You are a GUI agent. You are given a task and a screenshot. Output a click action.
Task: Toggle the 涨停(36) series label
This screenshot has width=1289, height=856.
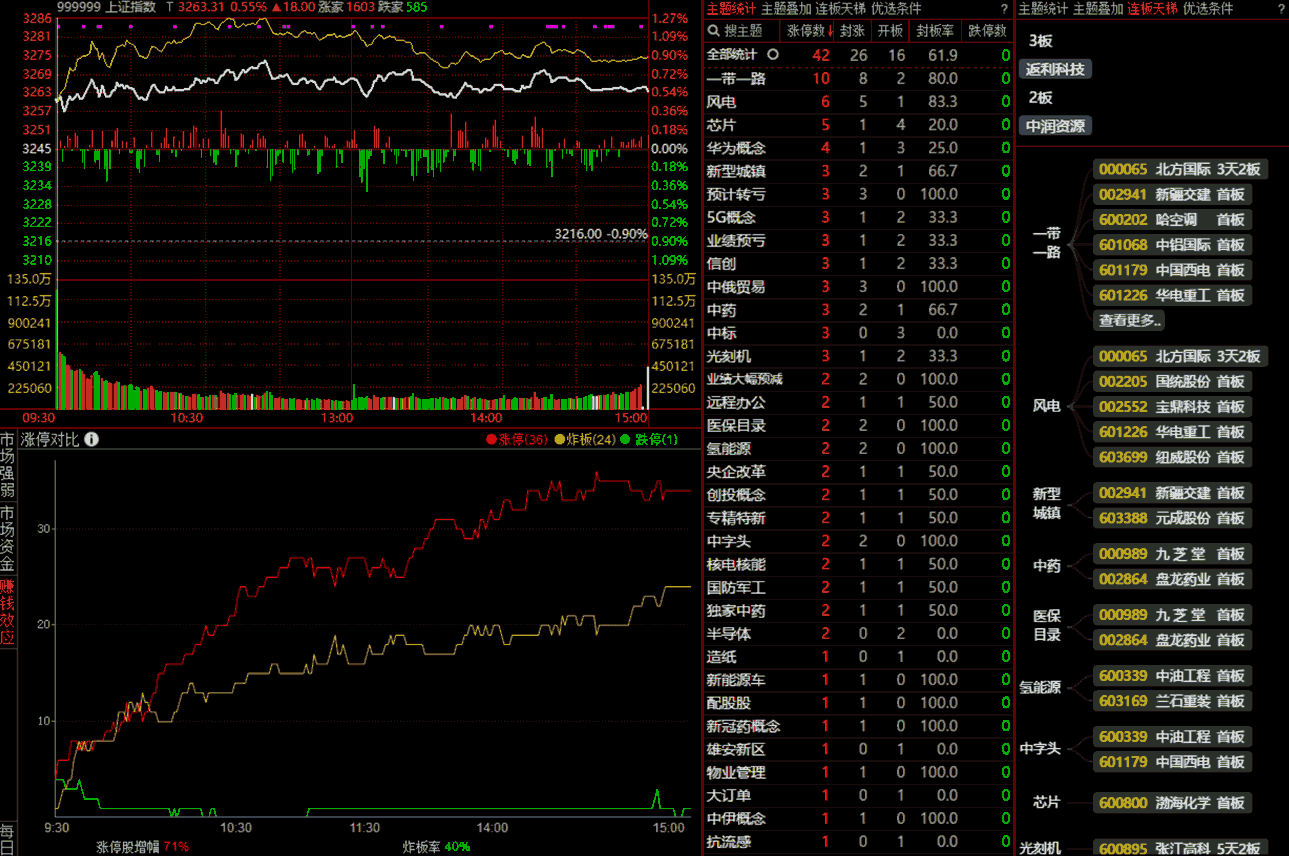click(x=523, y=439)
